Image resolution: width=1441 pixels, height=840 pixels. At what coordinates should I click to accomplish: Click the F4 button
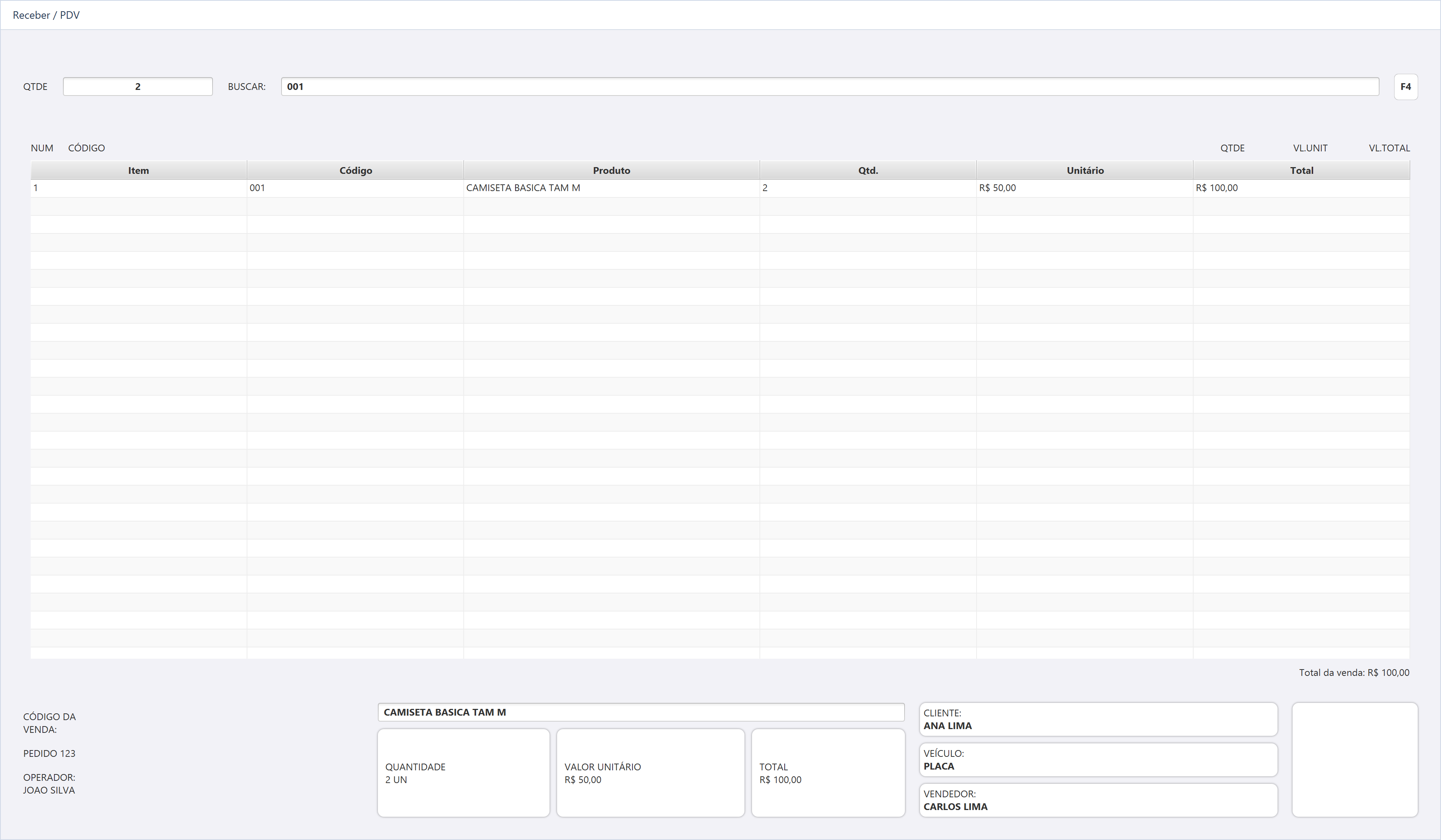point(1405,87)
